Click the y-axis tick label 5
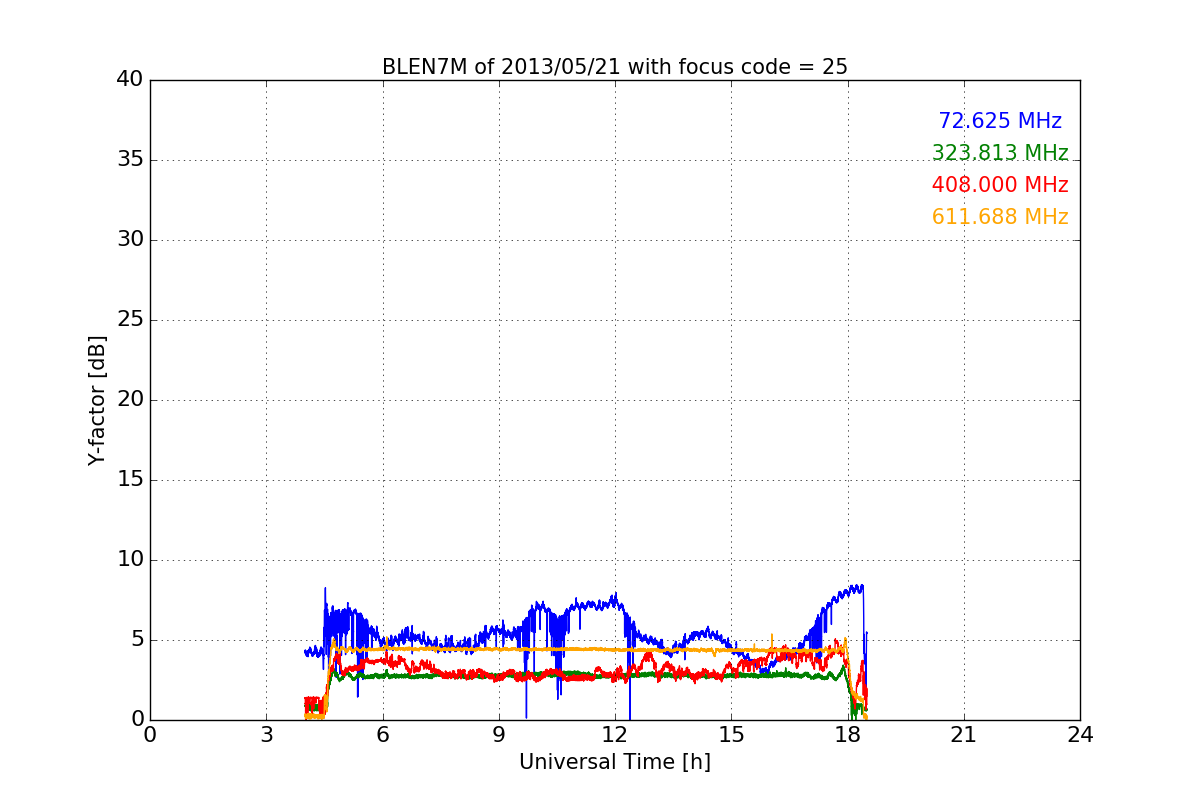 136,640
